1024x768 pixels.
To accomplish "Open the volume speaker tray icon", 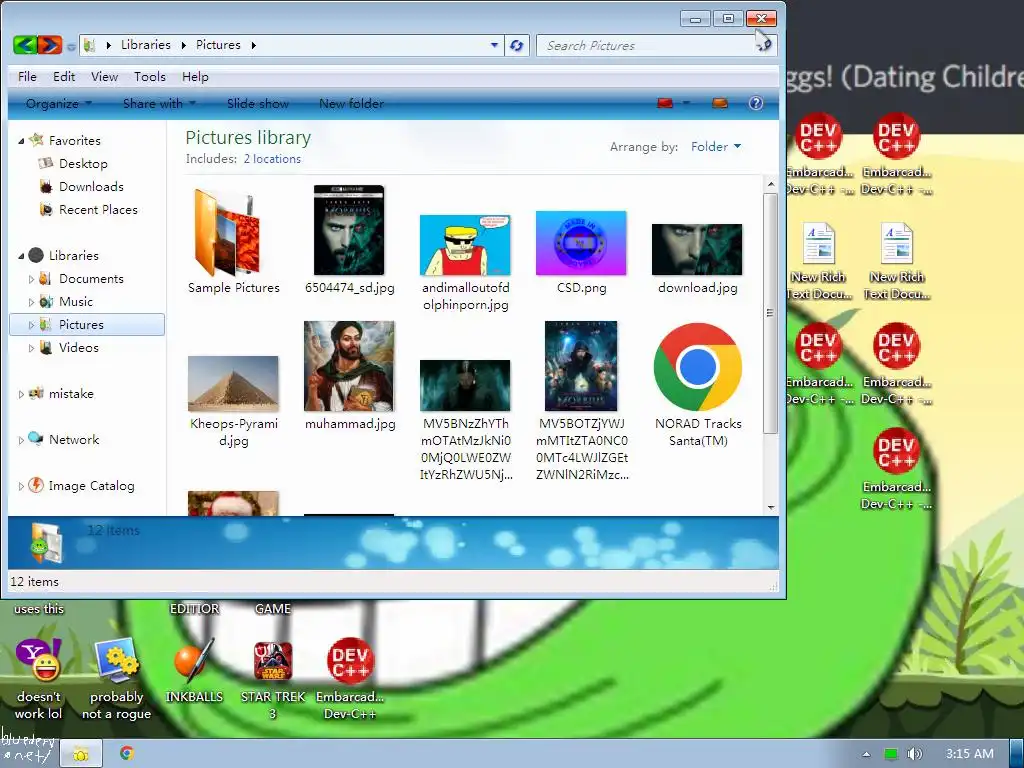I will (x=914, y=754).
